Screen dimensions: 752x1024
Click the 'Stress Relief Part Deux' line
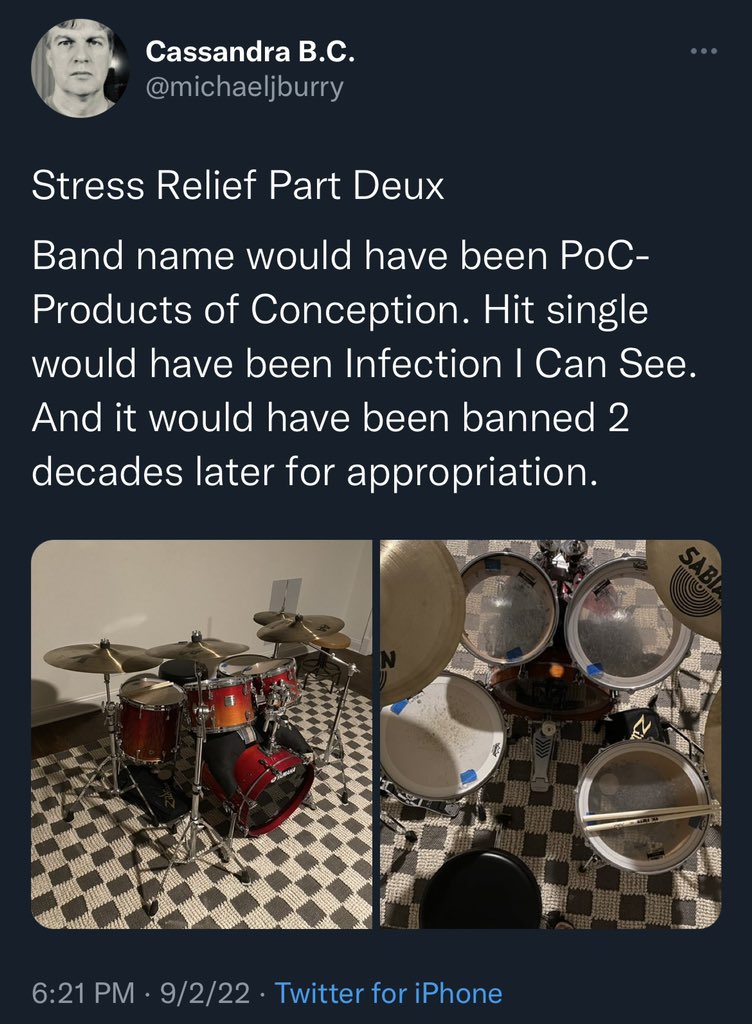click(238, 186)
